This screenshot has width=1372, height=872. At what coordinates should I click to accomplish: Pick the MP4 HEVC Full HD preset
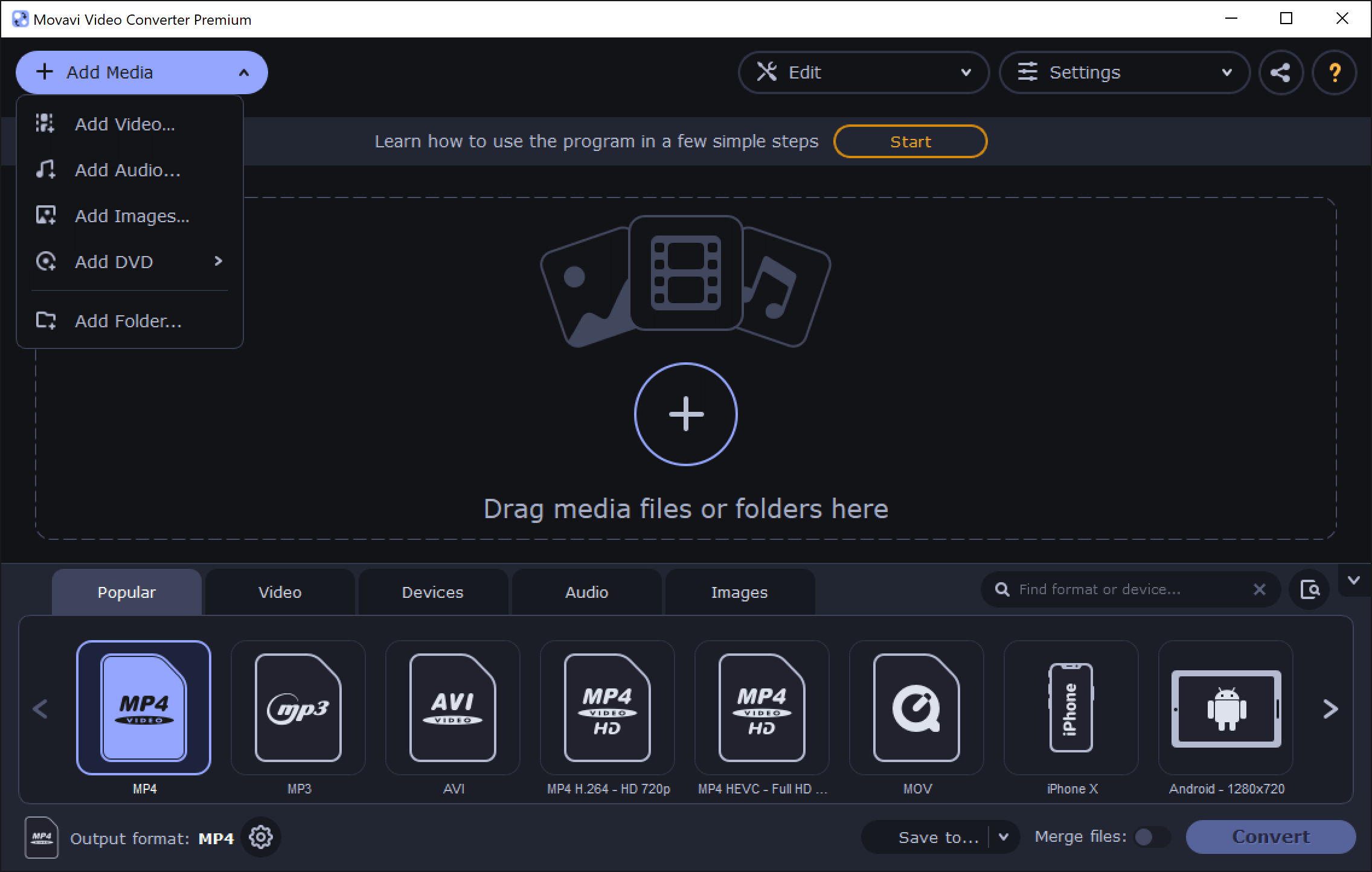(762, 707)
